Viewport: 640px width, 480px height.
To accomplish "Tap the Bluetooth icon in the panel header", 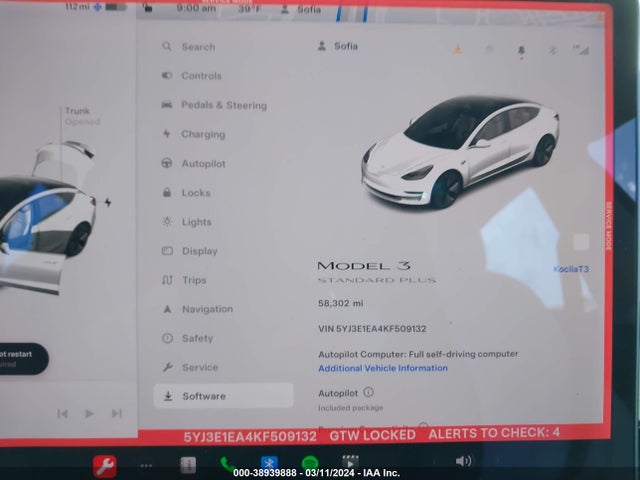I will (553, 50).
